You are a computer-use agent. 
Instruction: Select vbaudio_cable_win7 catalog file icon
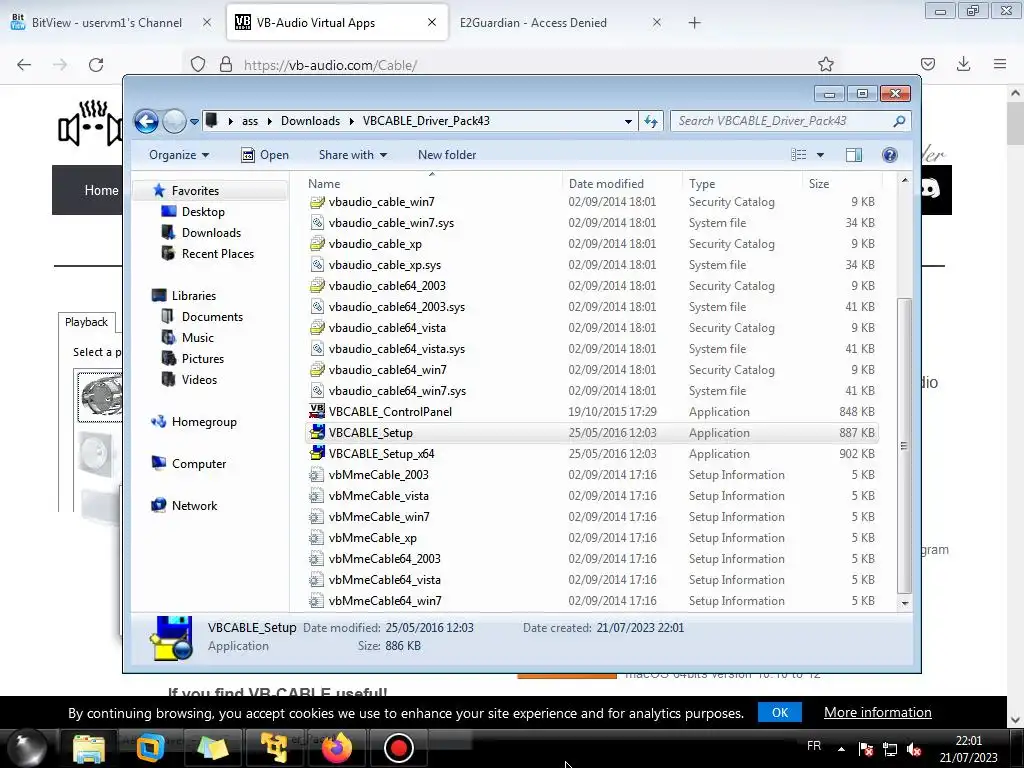click(317, 202)
